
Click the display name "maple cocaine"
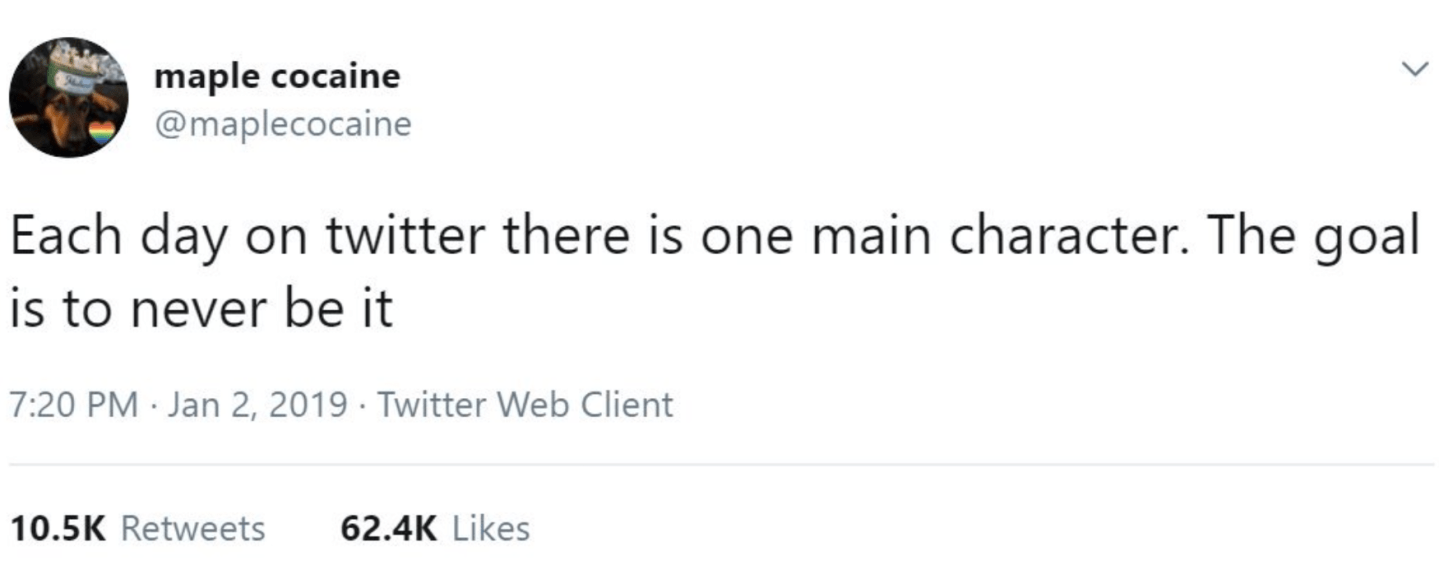pos(277,76)
